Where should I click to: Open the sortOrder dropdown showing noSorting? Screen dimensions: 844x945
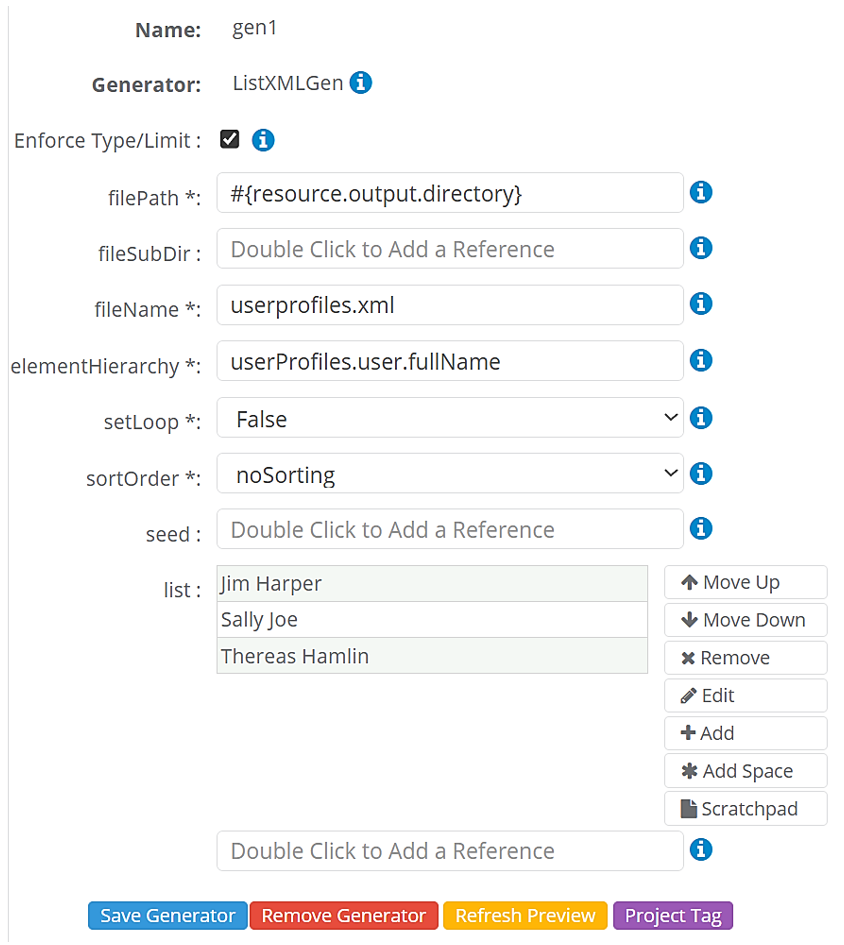(x=450, y=473)
